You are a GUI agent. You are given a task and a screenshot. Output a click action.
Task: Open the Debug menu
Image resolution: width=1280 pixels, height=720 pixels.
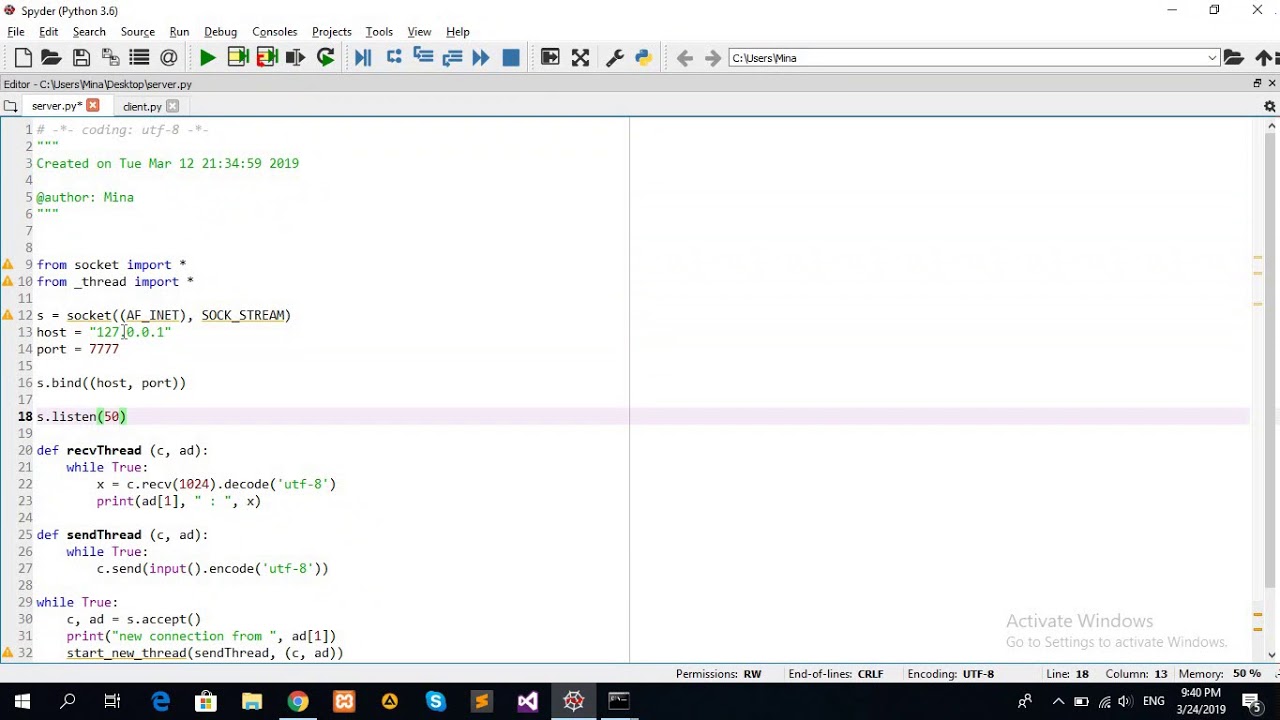[x=220, y=32]
